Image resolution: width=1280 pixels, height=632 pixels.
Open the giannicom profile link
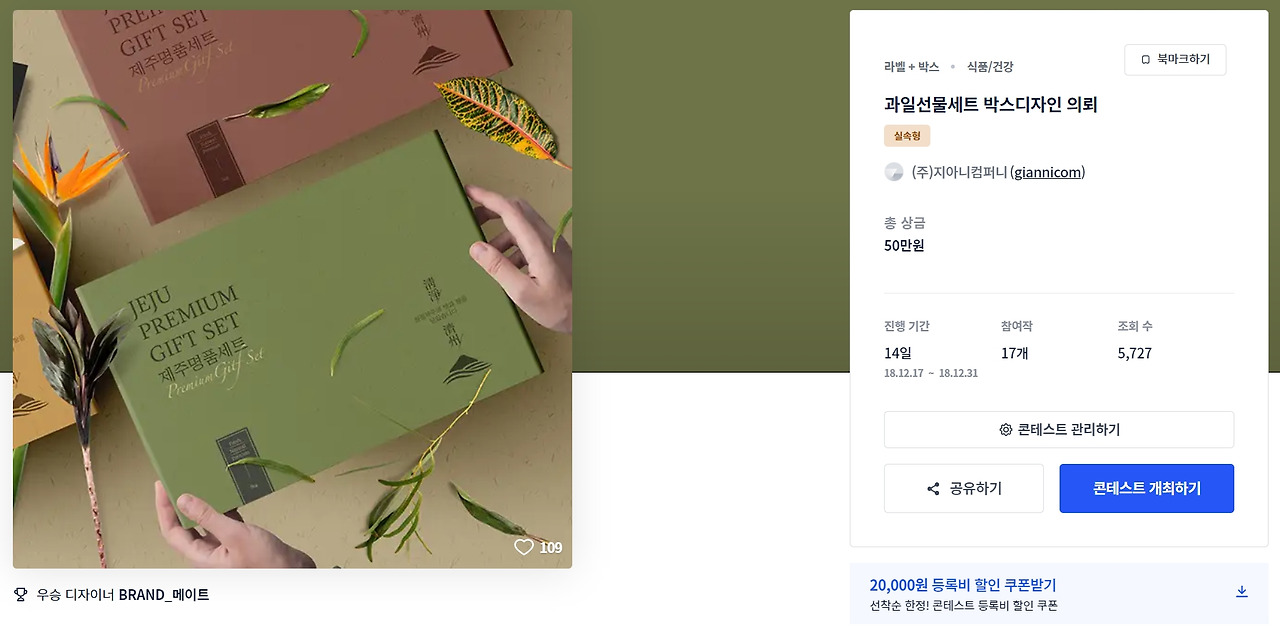click(1048, 172)
